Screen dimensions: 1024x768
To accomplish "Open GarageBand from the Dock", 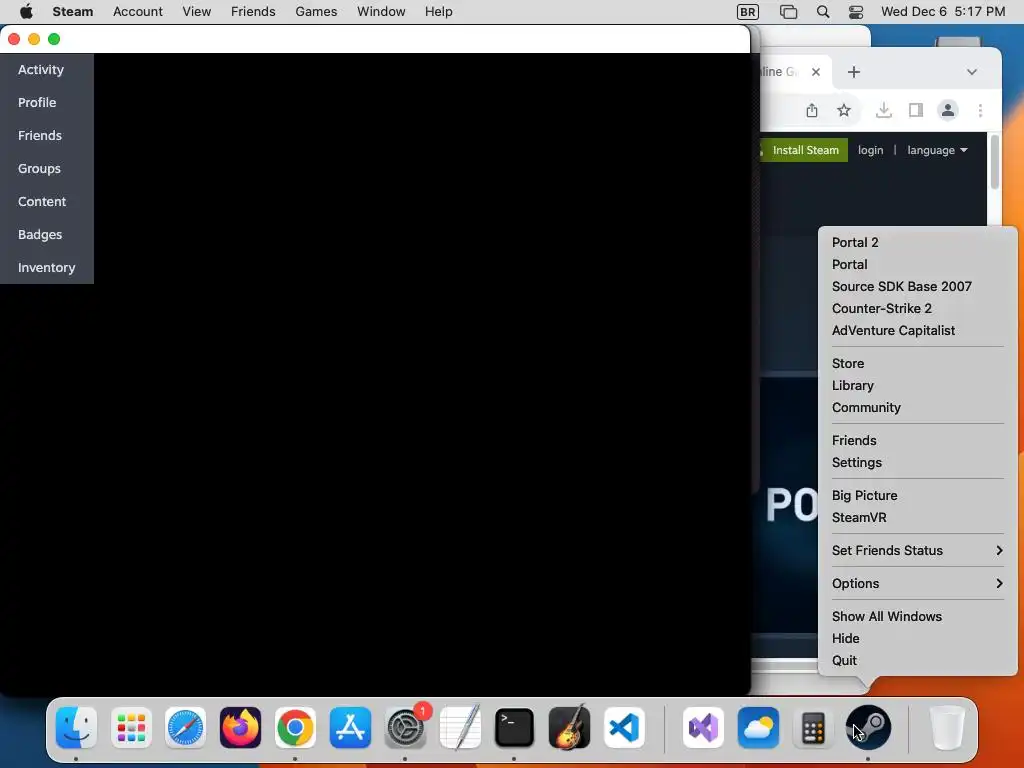I will click(569, 727).
